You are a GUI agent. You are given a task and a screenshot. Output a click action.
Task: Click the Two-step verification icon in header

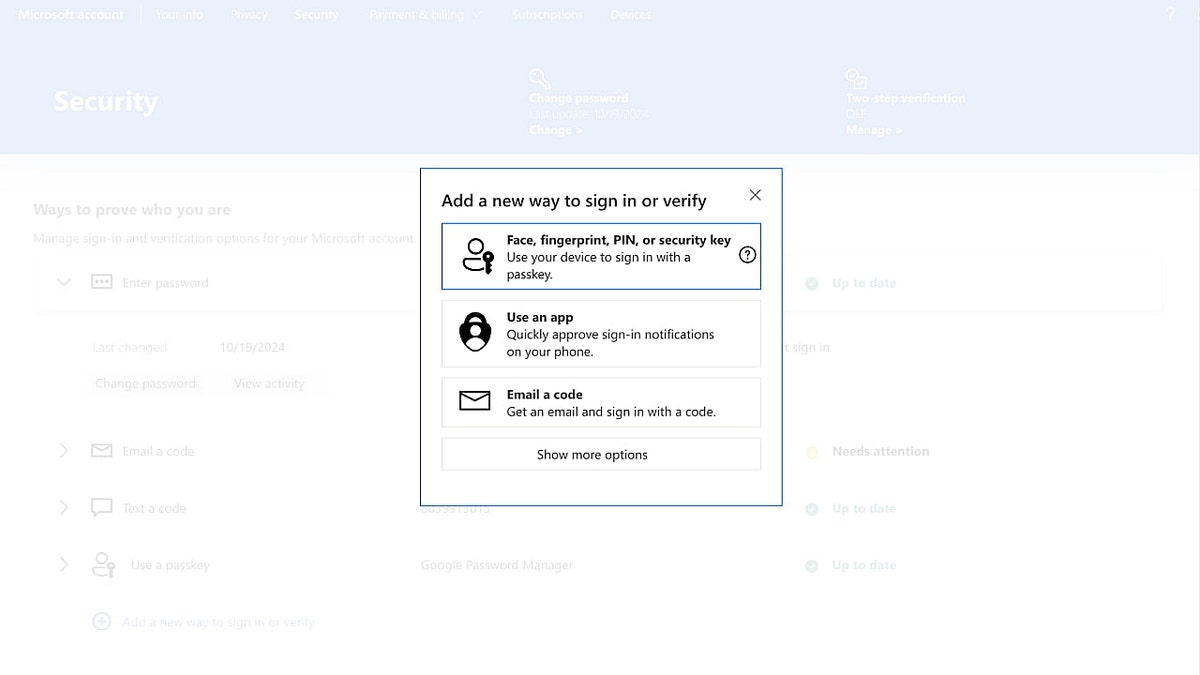click(x=855, y=78)
